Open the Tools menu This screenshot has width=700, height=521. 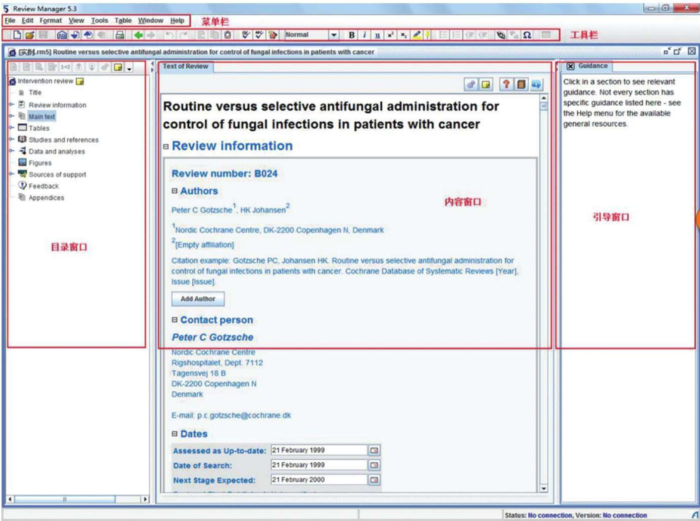click(x=100, y=21)
